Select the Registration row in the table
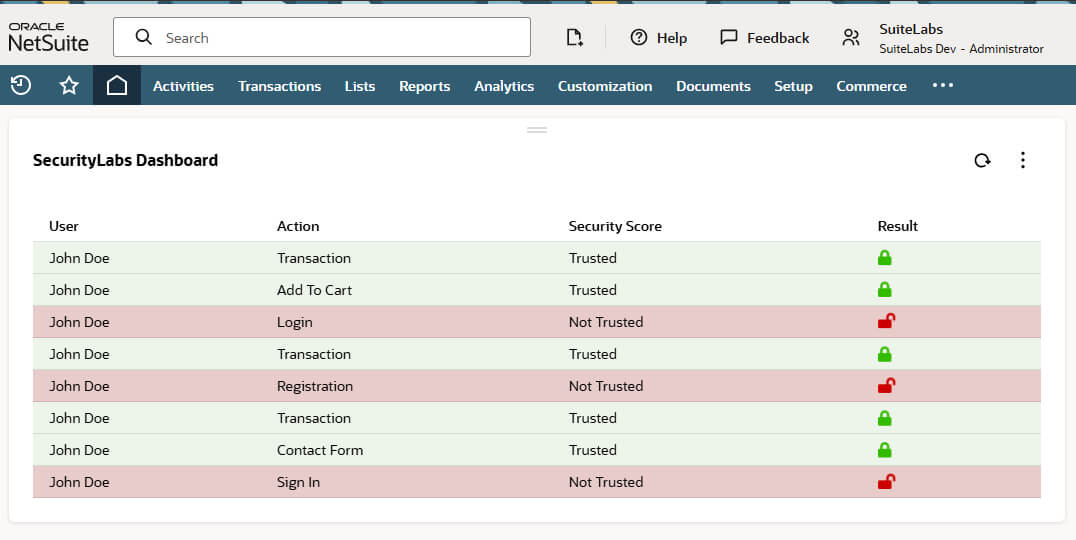The width and height of the screenshot is (1076, 540). click(315, 386)
